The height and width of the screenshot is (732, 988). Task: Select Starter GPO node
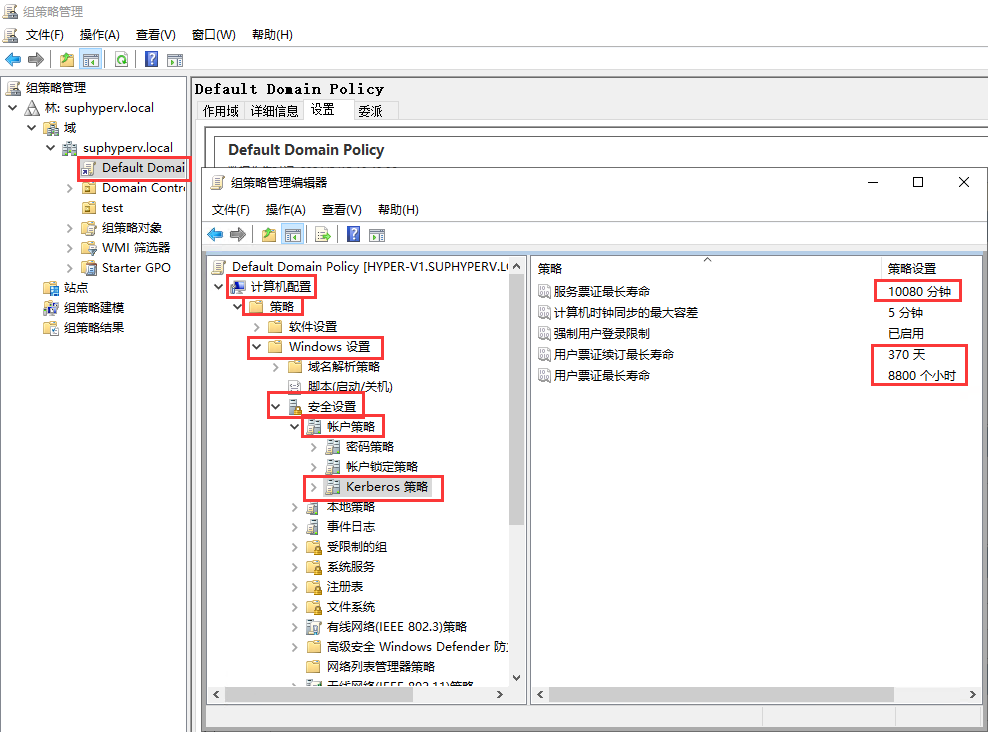[x=136, y=268]
